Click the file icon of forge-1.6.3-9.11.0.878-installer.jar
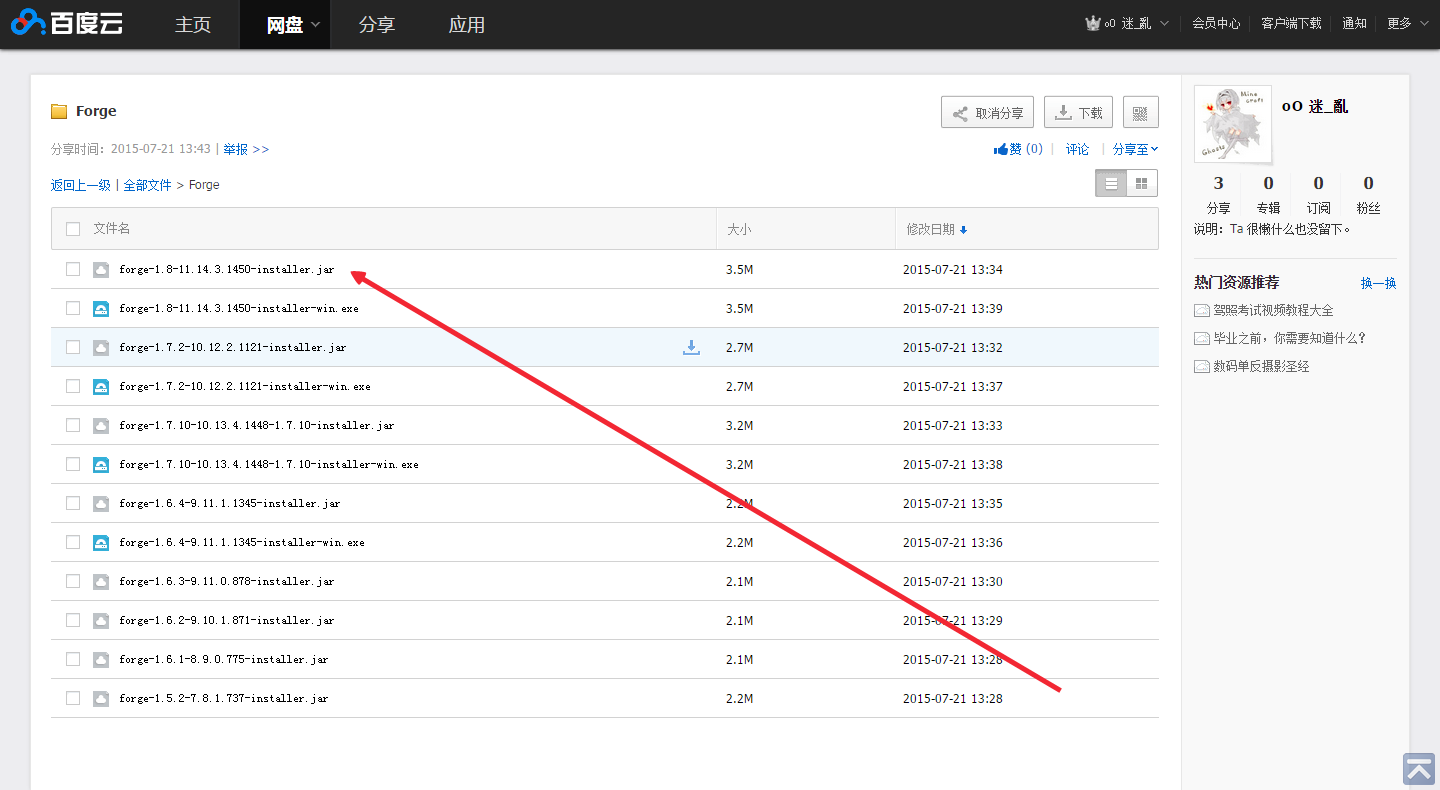1440x790 pixels. click(101, 582)
